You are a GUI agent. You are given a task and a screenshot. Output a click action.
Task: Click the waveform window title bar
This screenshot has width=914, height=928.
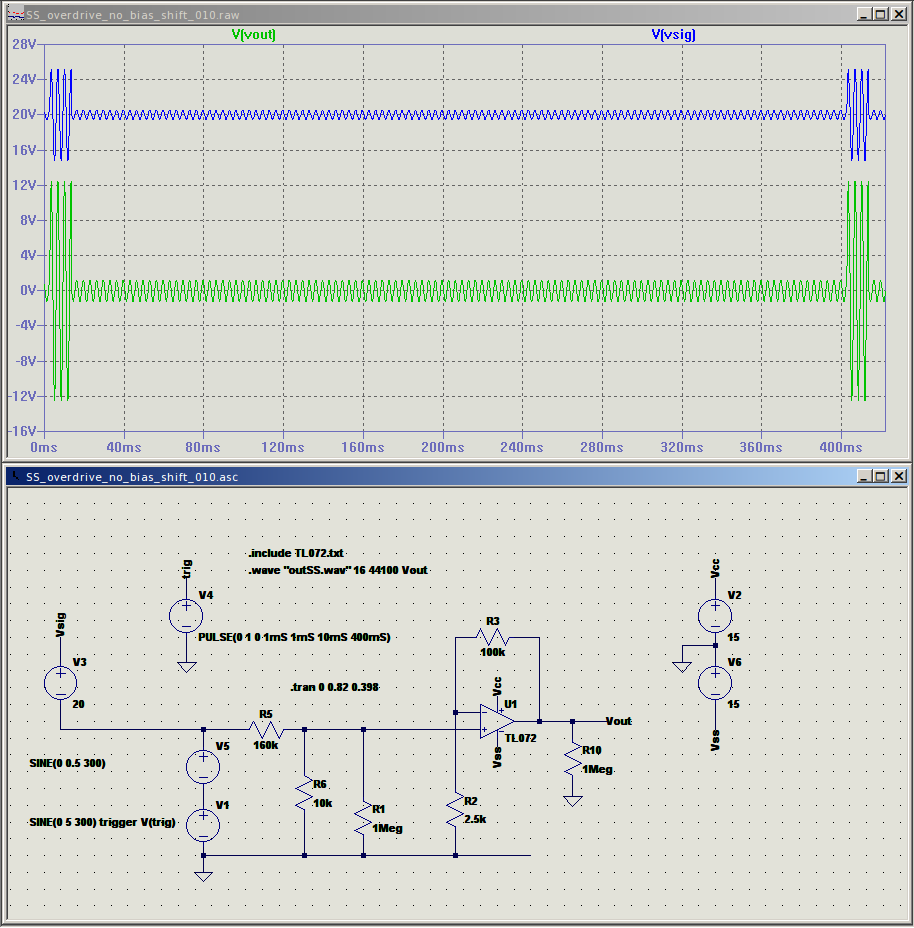pyautogui.click(x=456, y=14)
